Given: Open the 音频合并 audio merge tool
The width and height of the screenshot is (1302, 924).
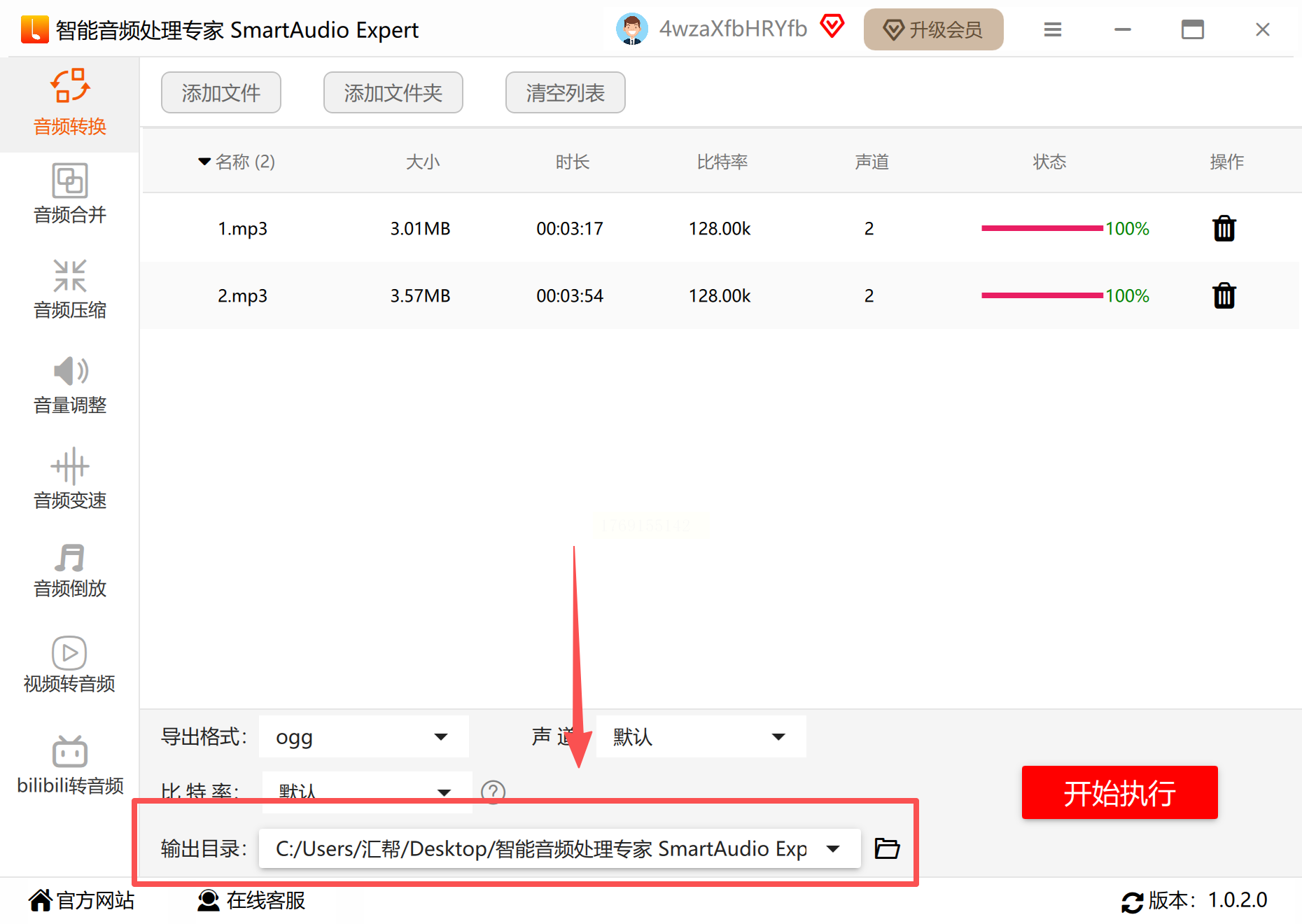Looking at the screenshot, I should 70,195.
